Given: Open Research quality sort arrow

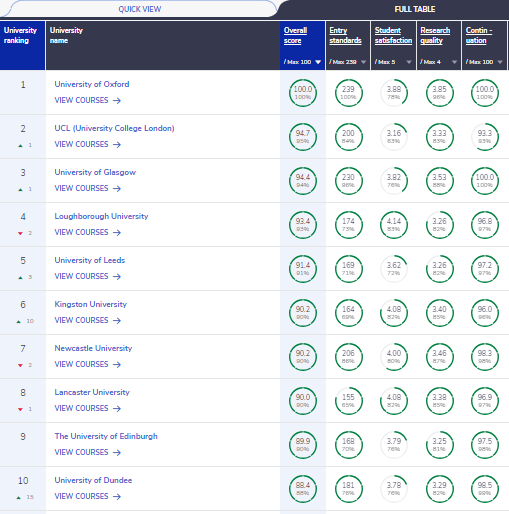Looking at the screenshot, I should pyautogui.click(x=454, y=62).
